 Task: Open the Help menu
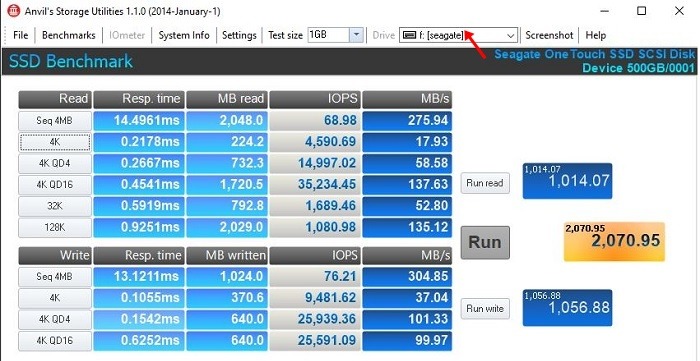(x=596, y=35)
